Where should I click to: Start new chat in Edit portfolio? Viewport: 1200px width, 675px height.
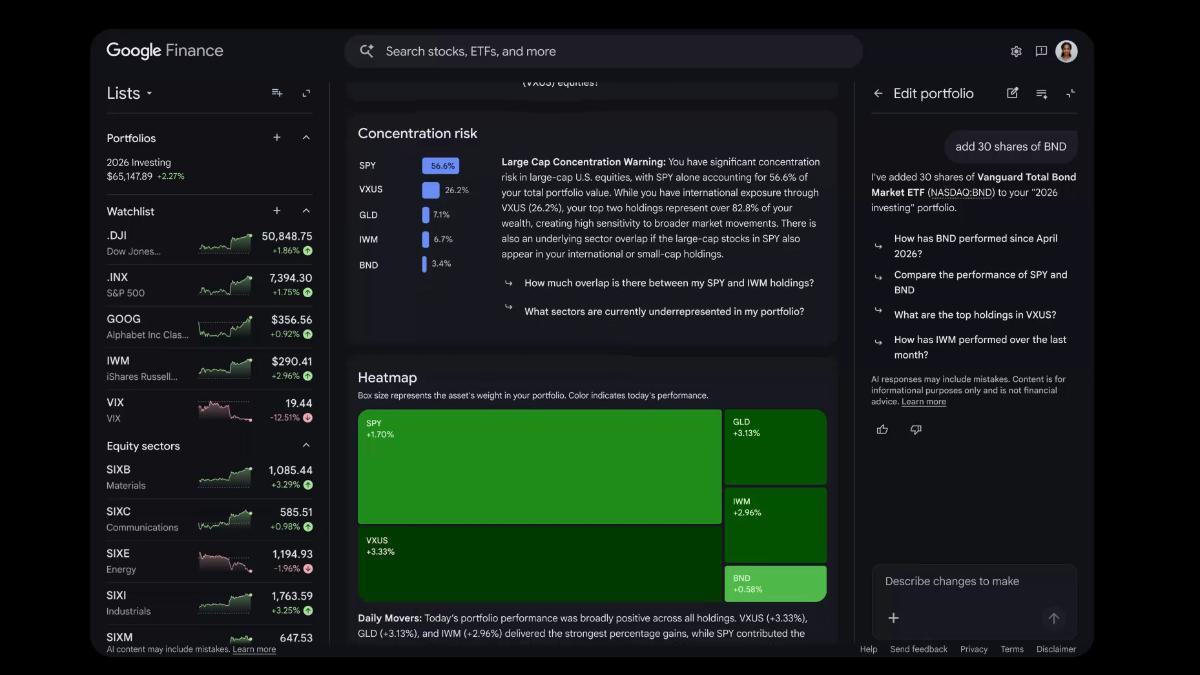(x=1012, y=93)
